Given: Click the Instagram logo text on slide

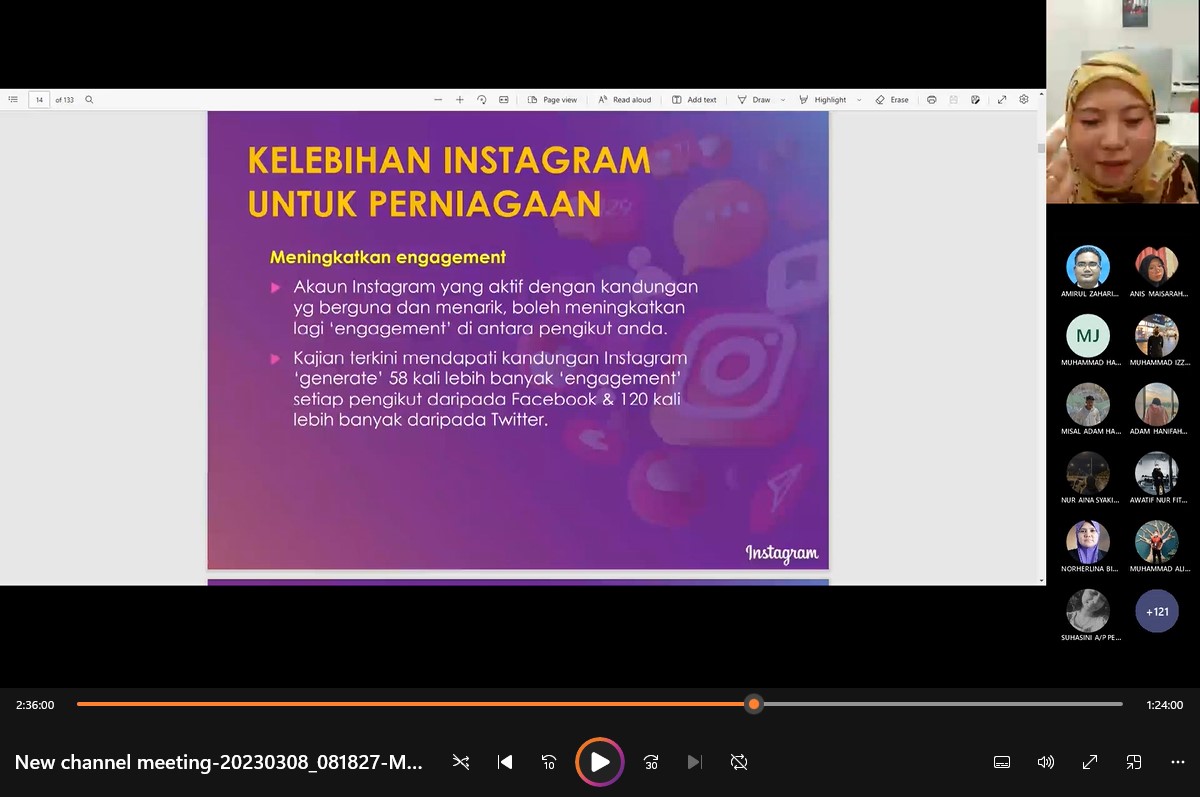Looking at the screenshot, I should click(x=782, y=553).
